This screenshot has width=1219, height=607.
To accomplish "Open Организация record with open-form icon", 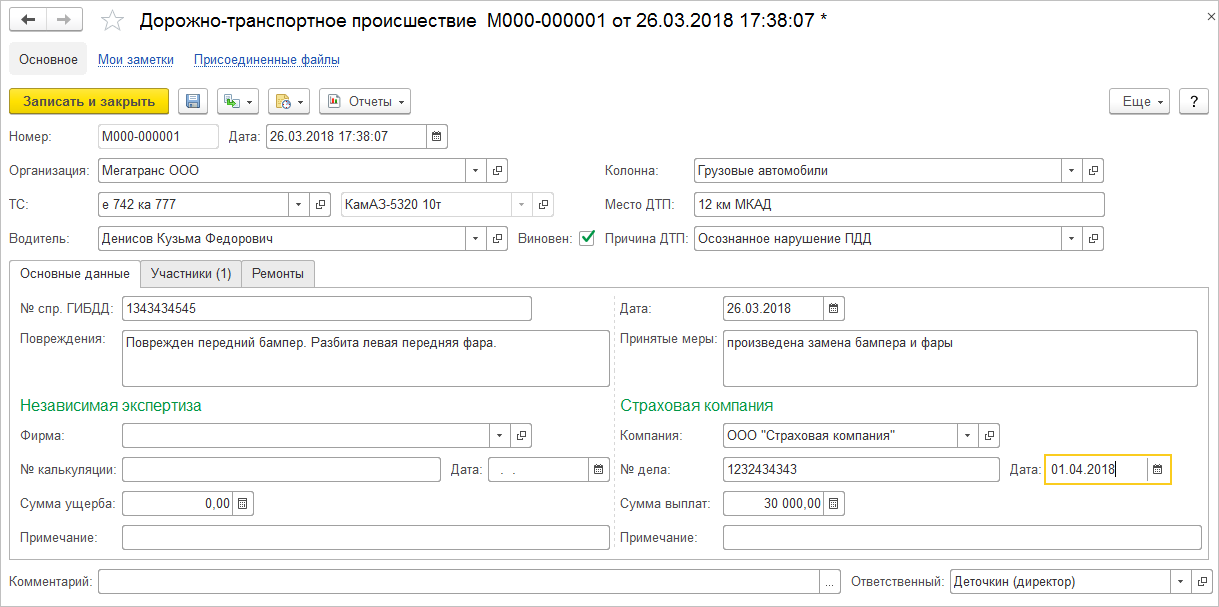I will click(x=498, y=170).
